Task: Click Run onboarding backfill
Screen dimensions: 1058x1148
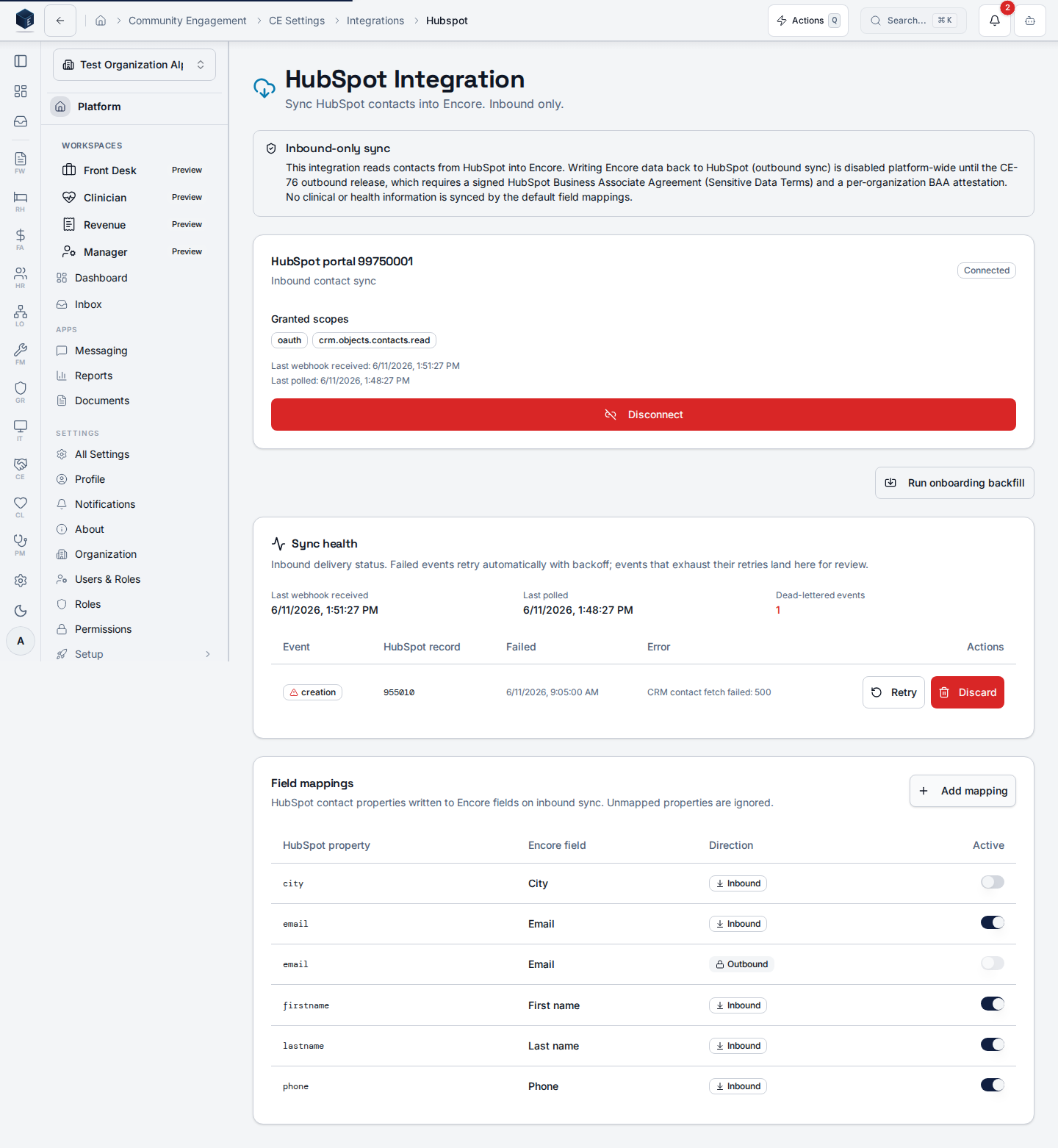Action: [954, 483]
